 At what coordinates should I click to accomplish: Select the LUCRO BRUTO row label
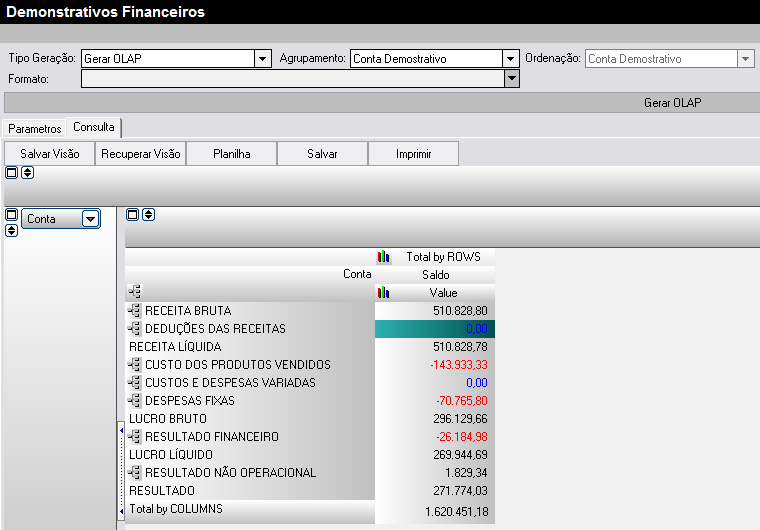click(168, 418)
